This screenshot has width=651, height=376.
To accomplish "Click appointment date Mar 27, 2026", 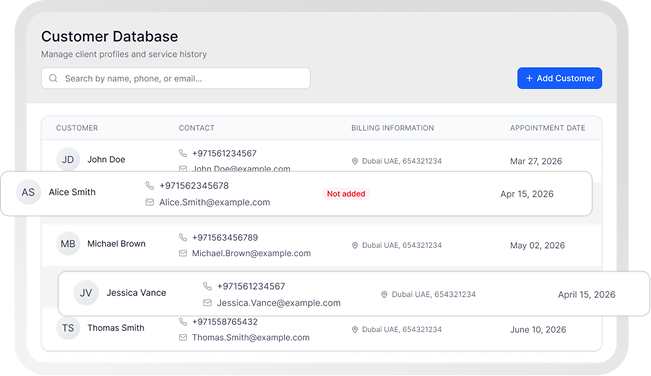I will click(536, 161).
